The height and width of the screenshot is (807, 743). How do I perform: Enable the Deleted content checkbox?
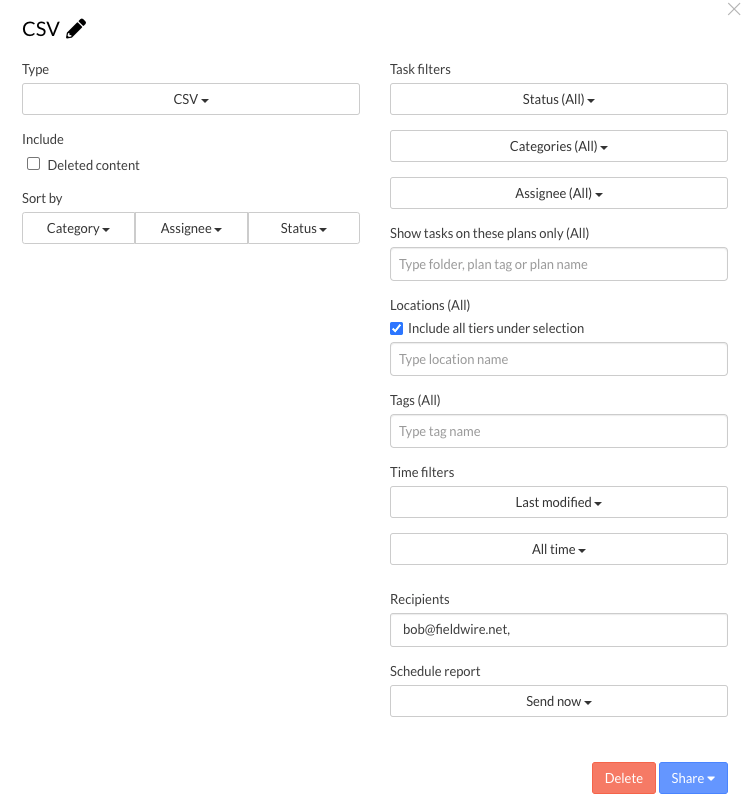33,164
